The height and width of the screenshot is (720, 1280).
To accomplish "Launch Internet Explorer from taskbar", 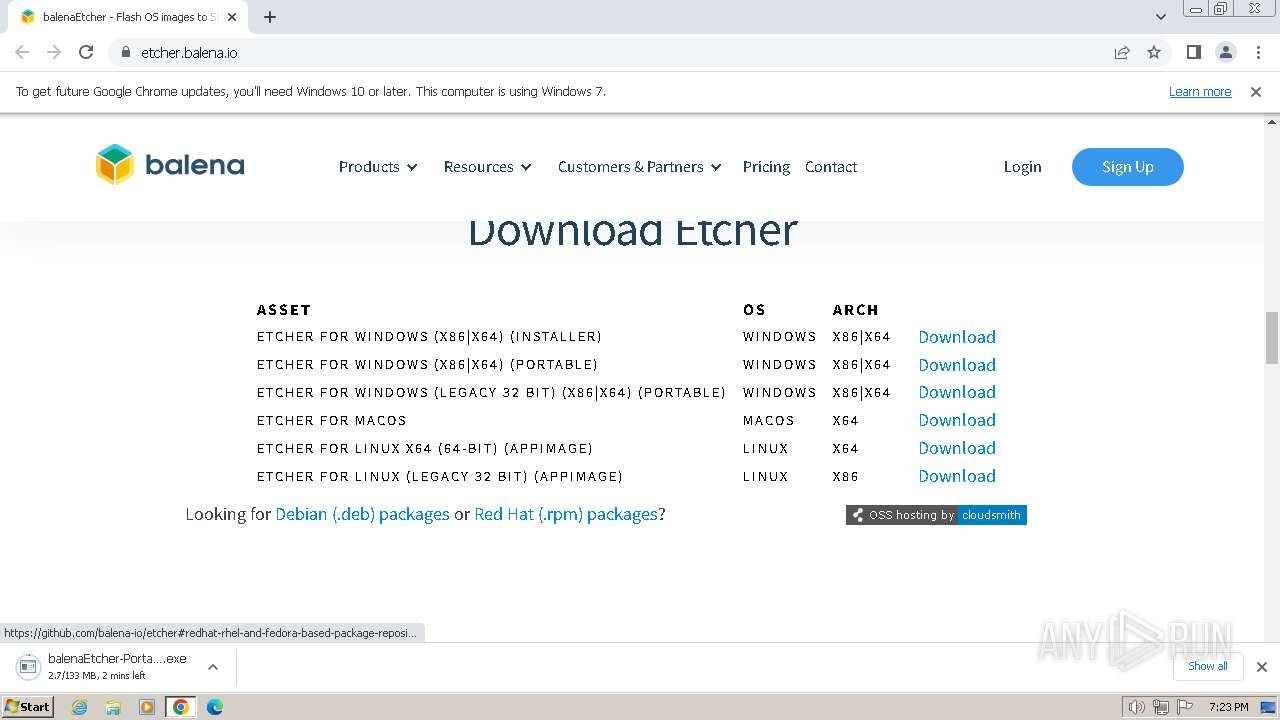I will [80, 707].
